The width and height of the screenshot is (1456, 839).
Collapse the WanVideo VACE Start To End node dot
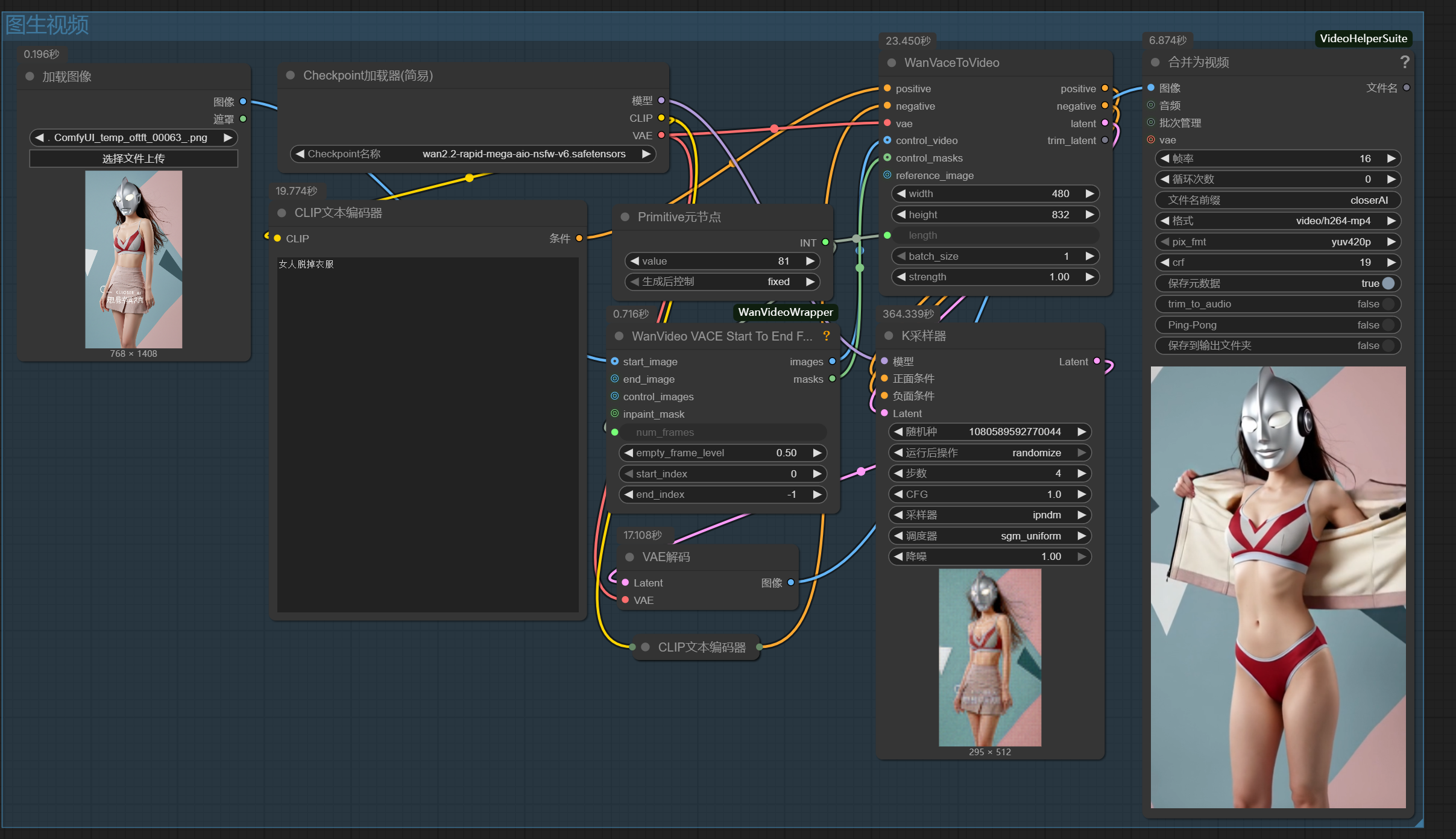click(619, 336)
